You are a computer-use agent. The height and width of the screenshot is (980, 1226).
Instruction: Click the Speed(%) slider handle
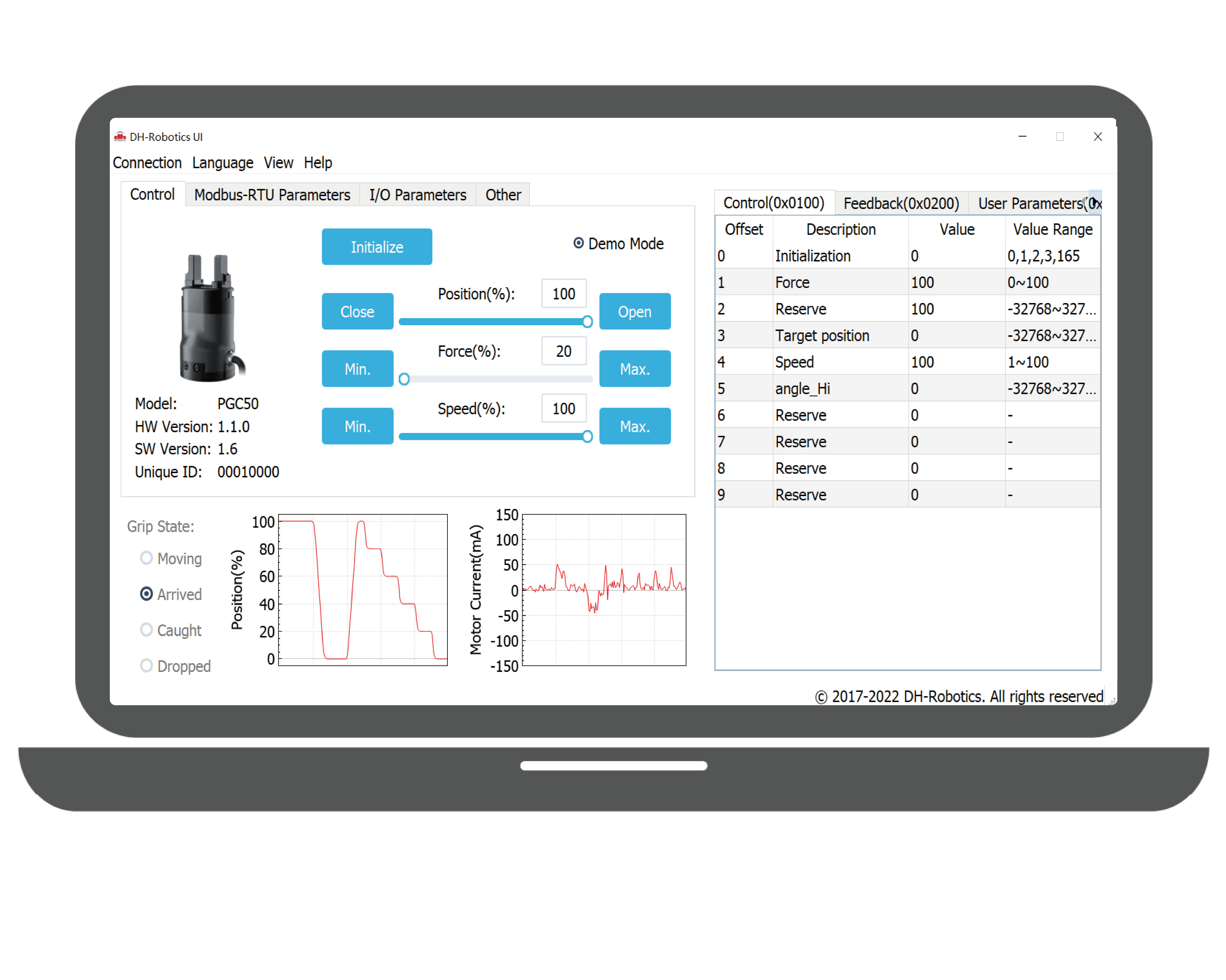587,437
